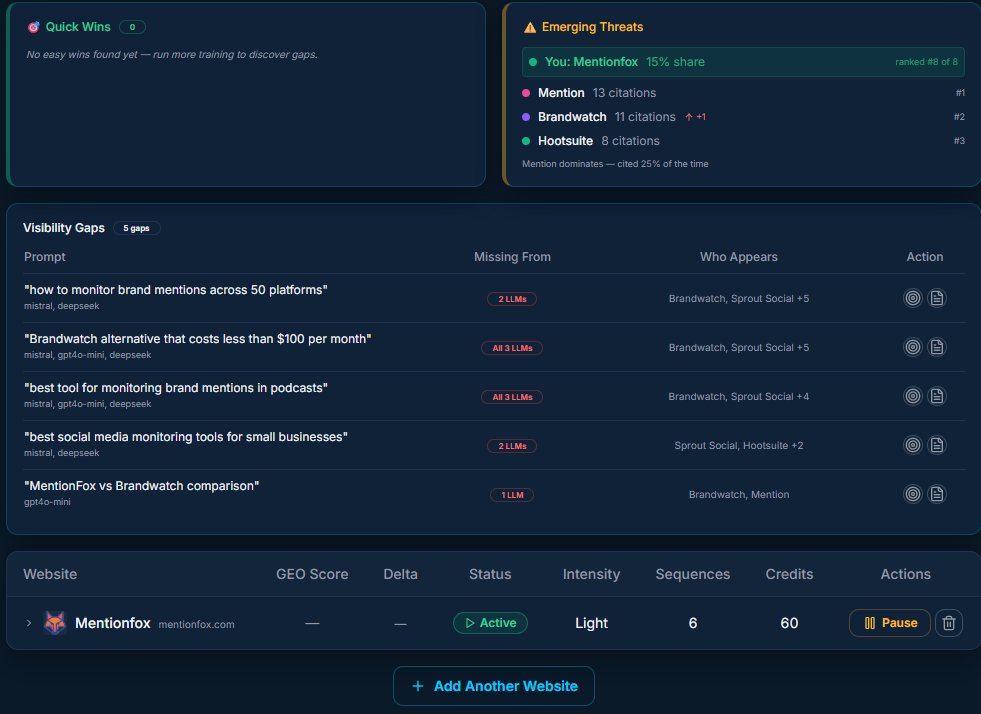Click the "5 gaps" count badge

click(136, 228)
